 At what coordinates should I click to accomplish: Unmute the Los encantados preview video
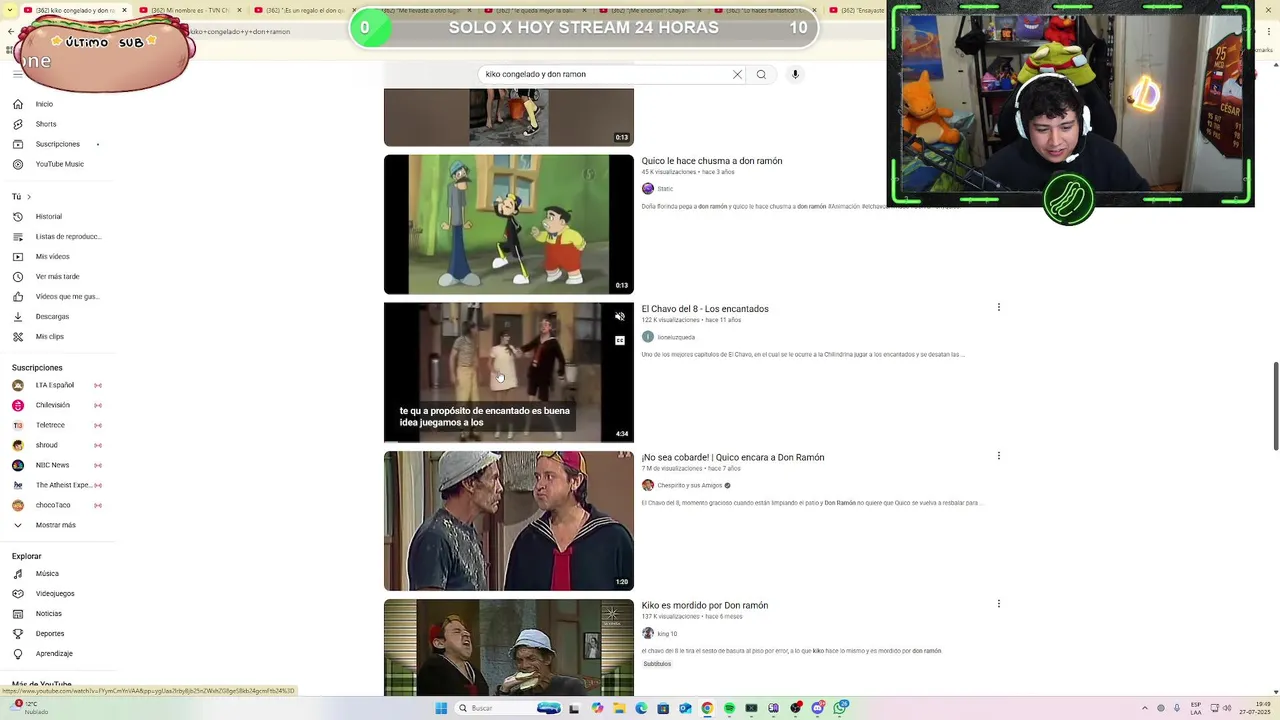click(620, 317)
